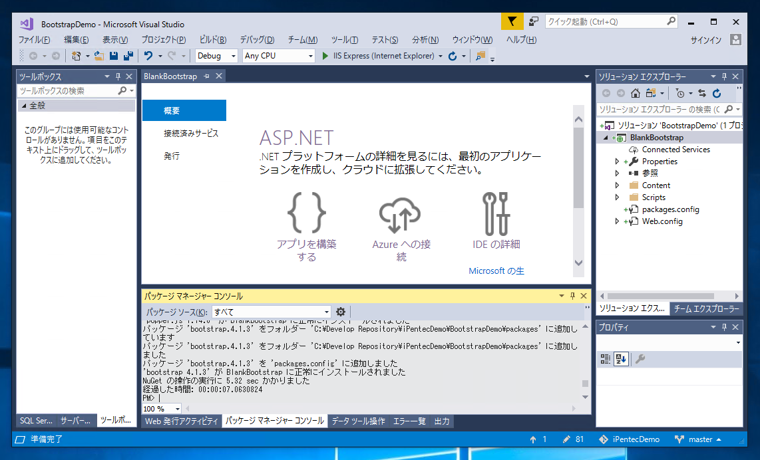
Task: Open the ビルド(B) menu
Action: click(x=213, y=40)
